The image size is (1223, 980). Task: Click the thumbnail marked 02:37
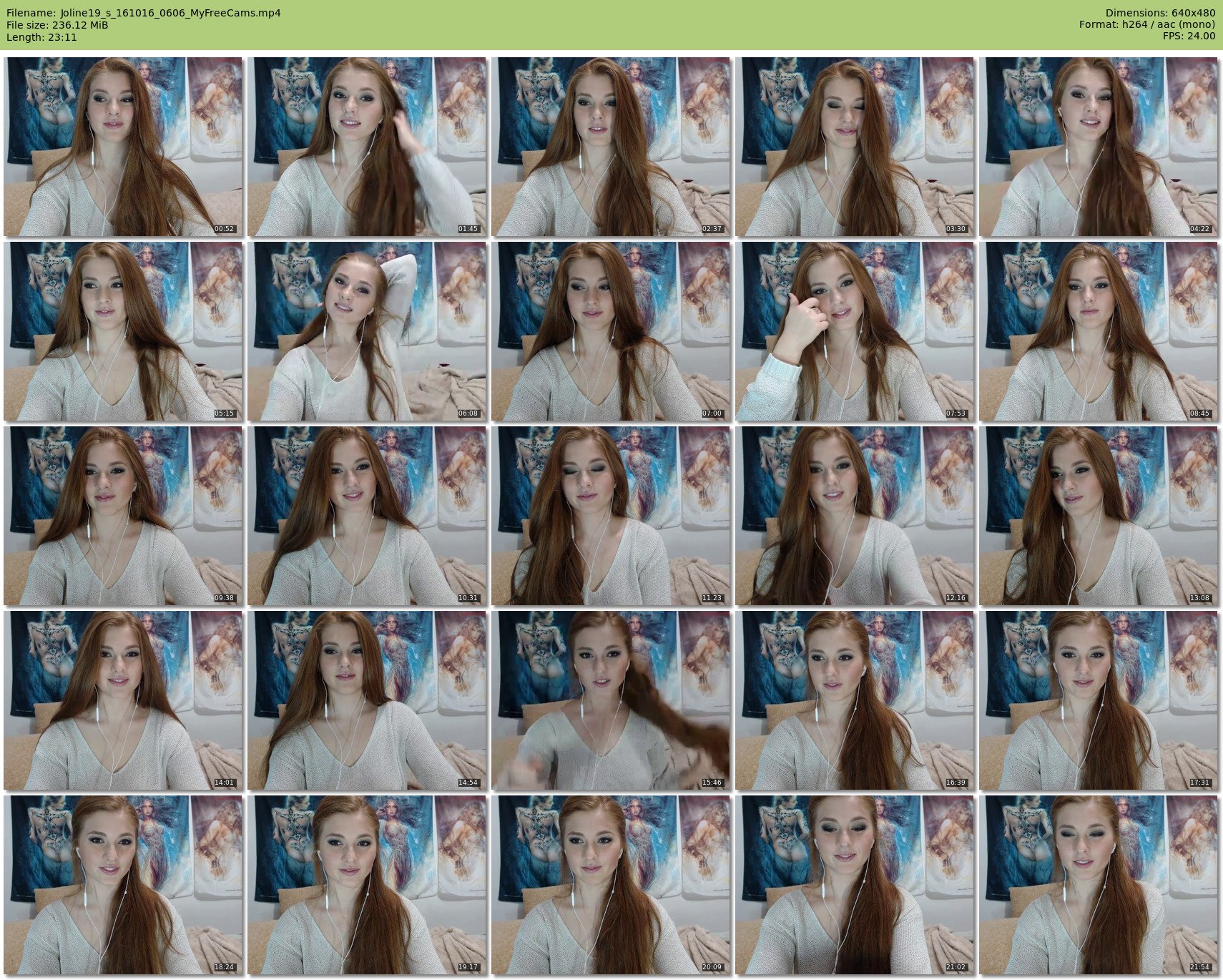click(611, 147)
